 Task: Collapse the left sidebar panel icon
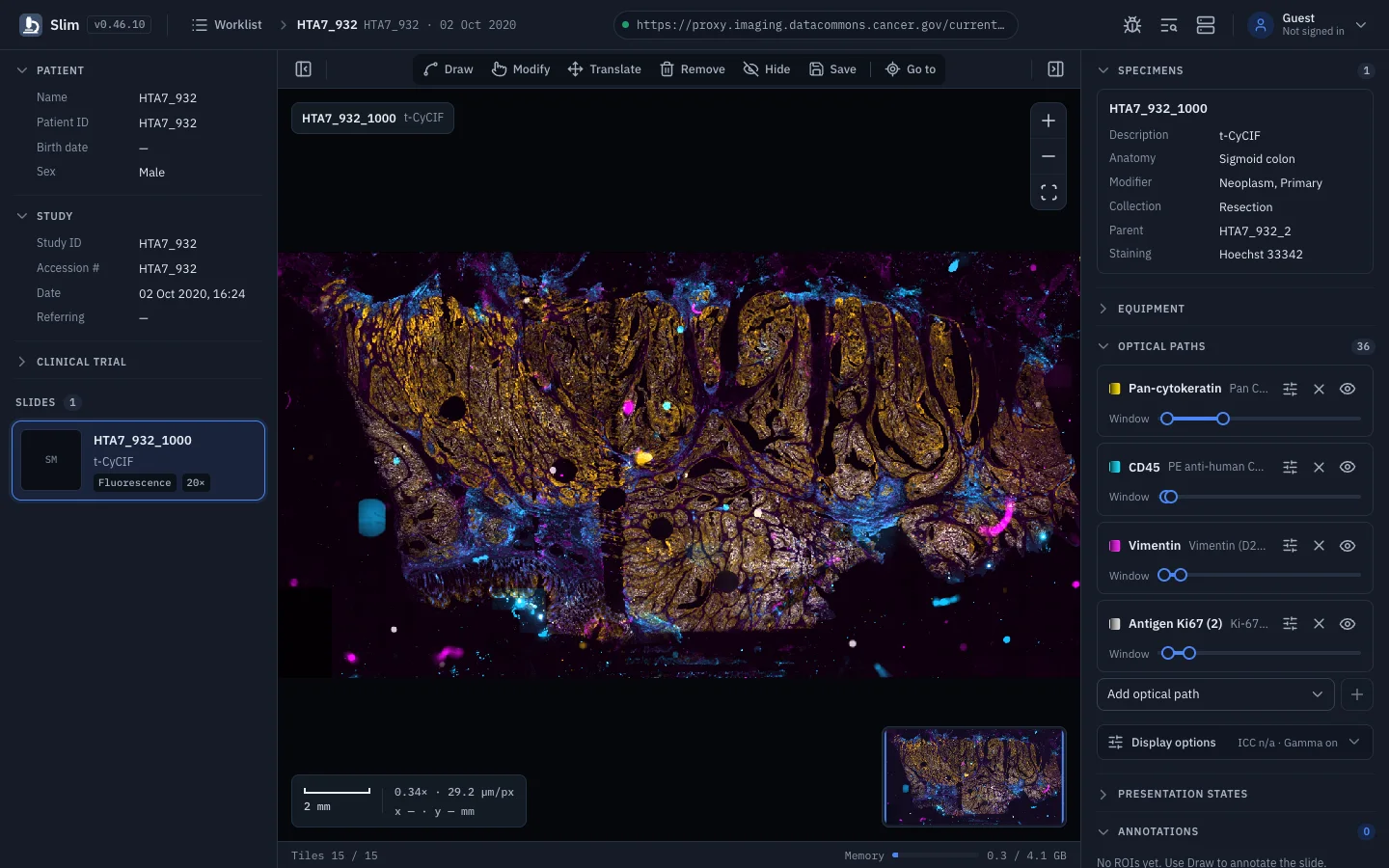coord(303,69)
